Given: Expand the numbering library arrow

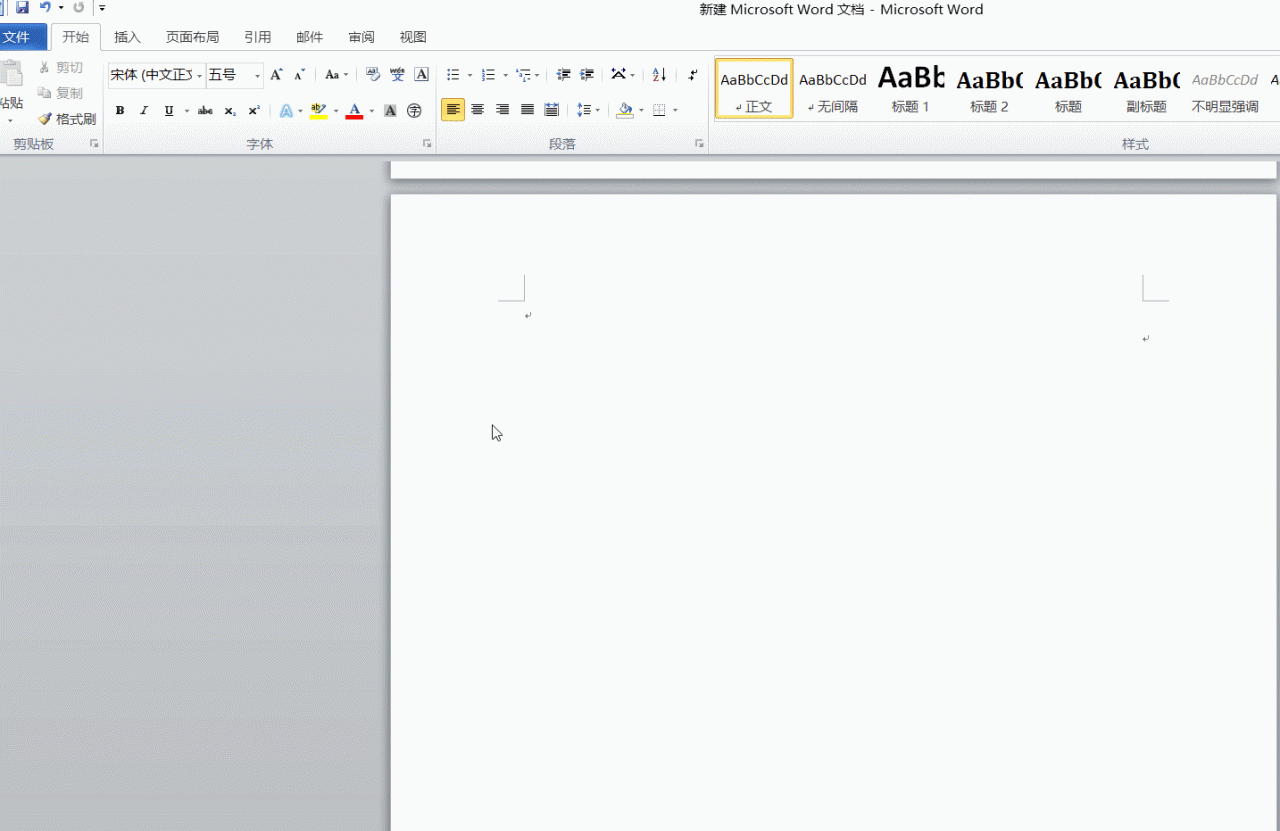Looking at the screenshot, I should 505,75.
